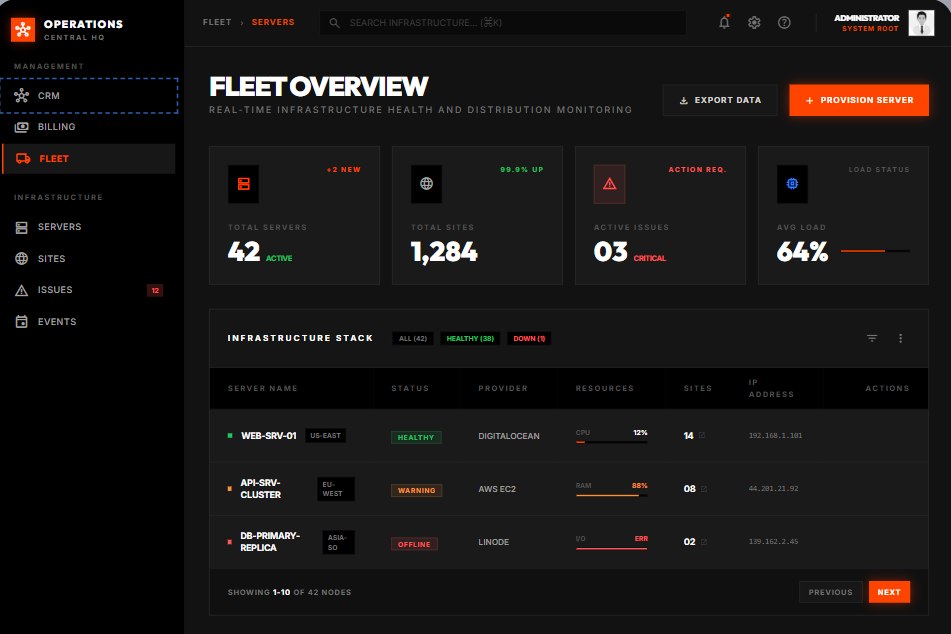Click IP address 44.201.21.92
Screen dimensions: 951x634
pos(773,488)
